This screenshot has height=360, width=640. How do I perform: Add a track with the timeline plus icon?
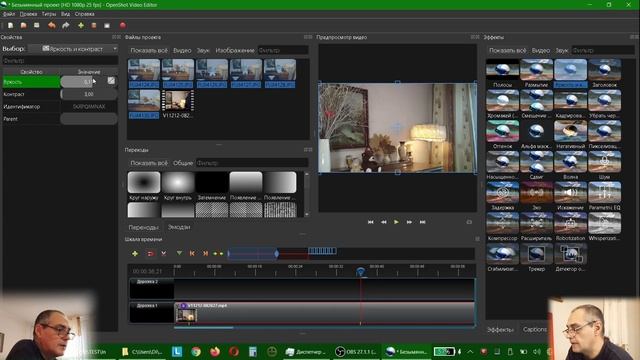tap(135, 253)
